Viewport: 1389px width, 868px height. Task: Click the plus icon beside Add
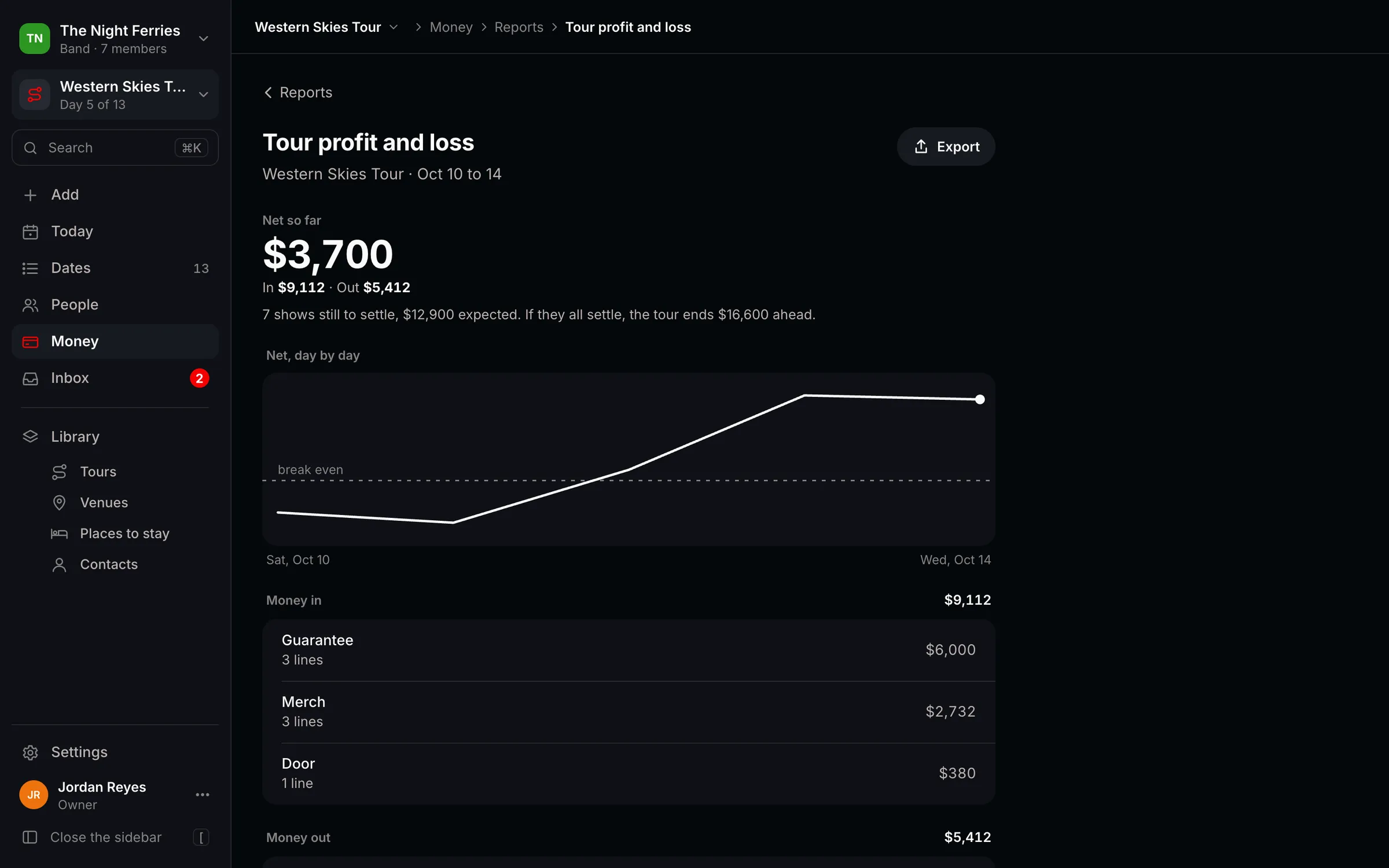click(30, 195)
